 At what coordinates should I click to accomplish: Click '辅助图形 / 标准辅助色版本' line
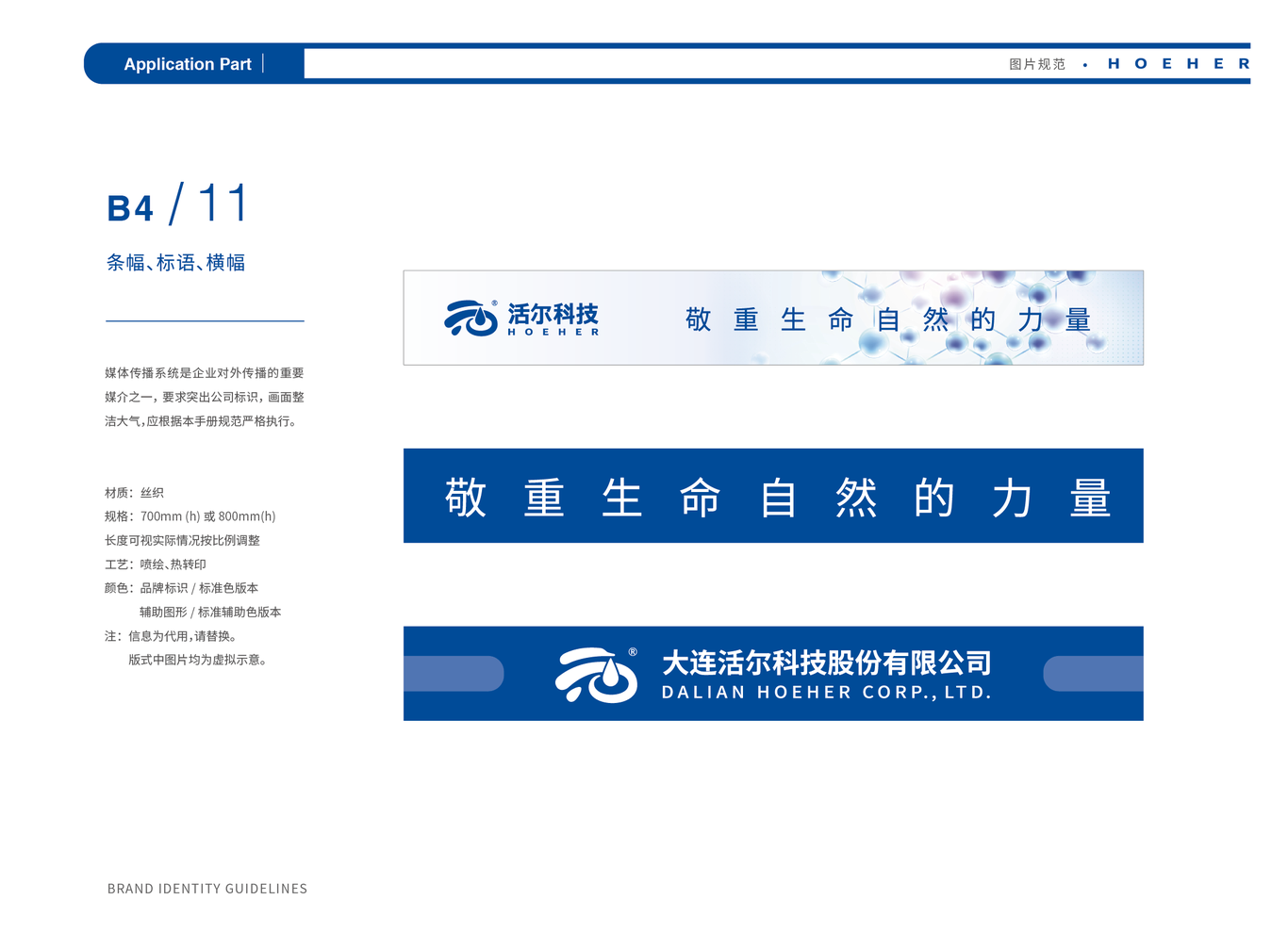[210, 613]
